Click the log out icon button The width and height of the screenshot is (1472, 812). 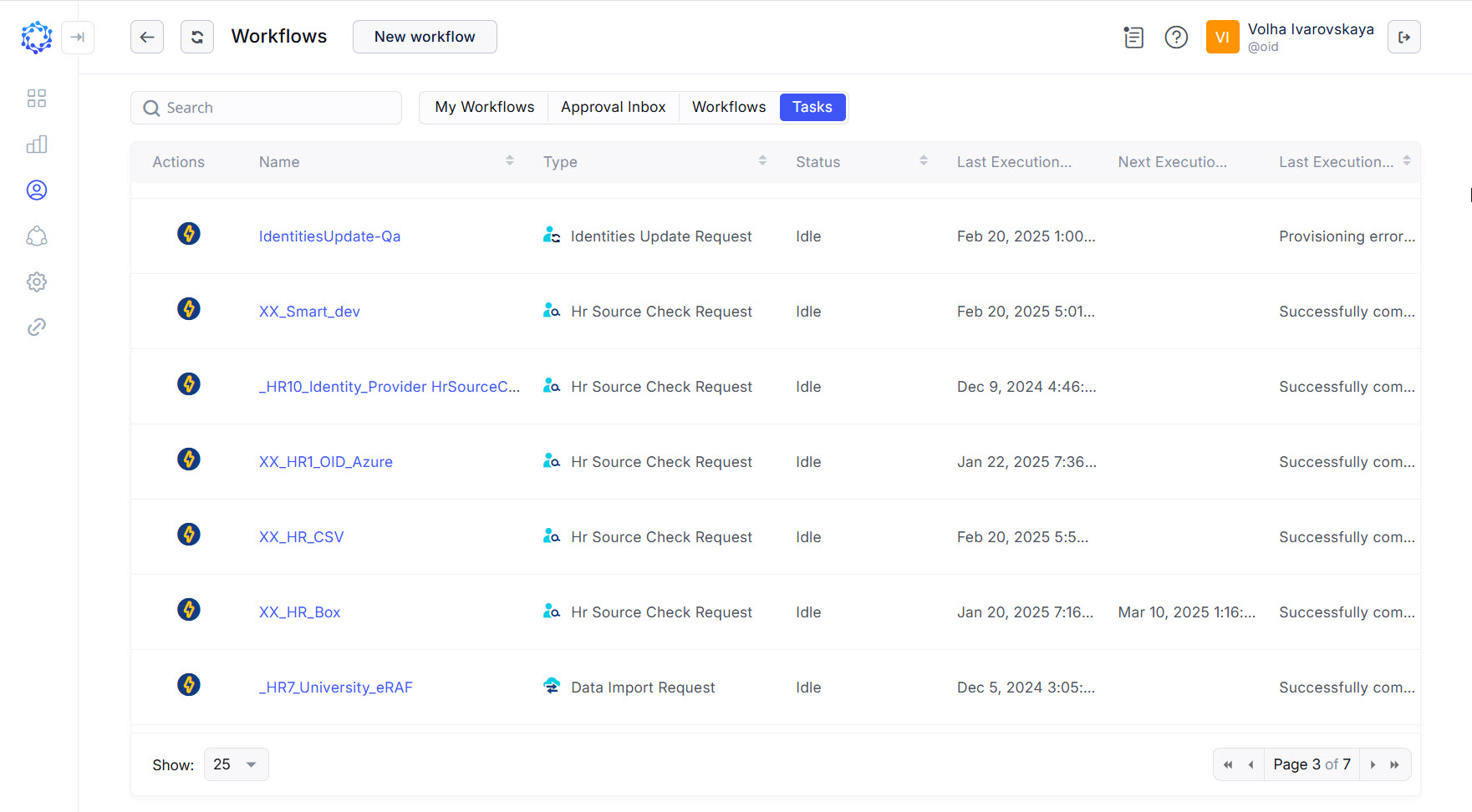pos(1403,38)
